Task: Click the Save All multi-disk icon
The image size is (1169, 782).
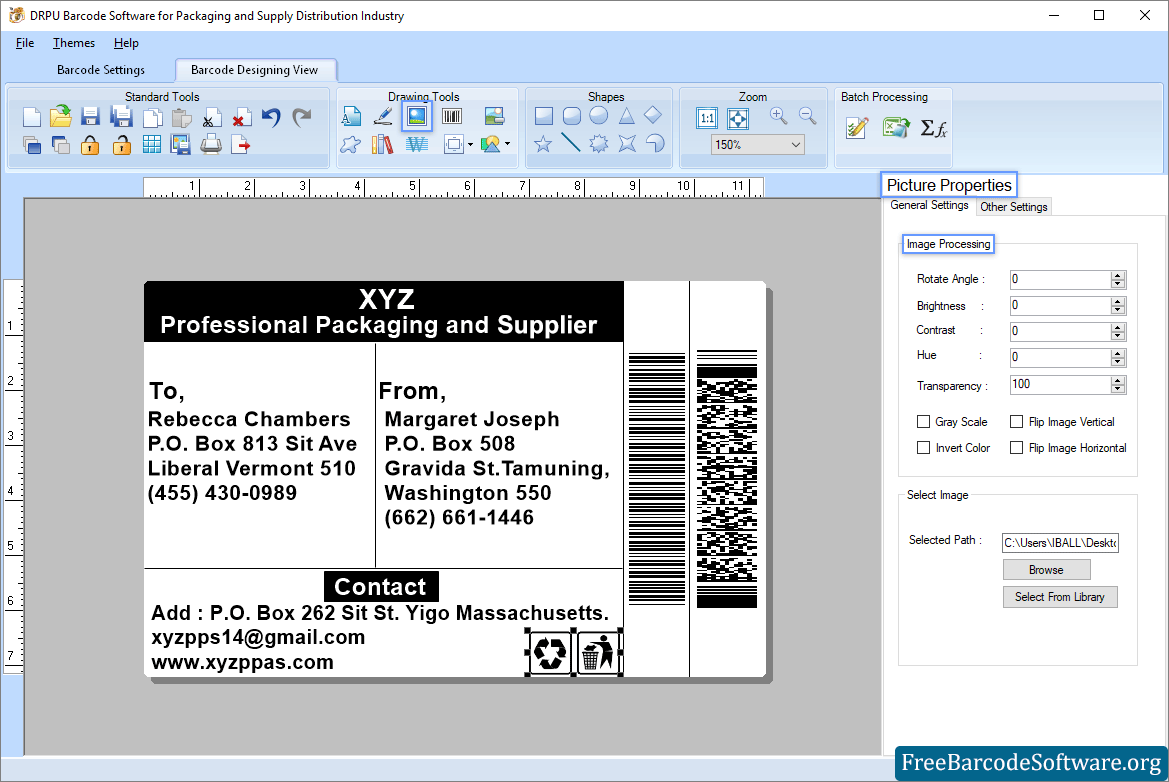Action: coord(121,116)
